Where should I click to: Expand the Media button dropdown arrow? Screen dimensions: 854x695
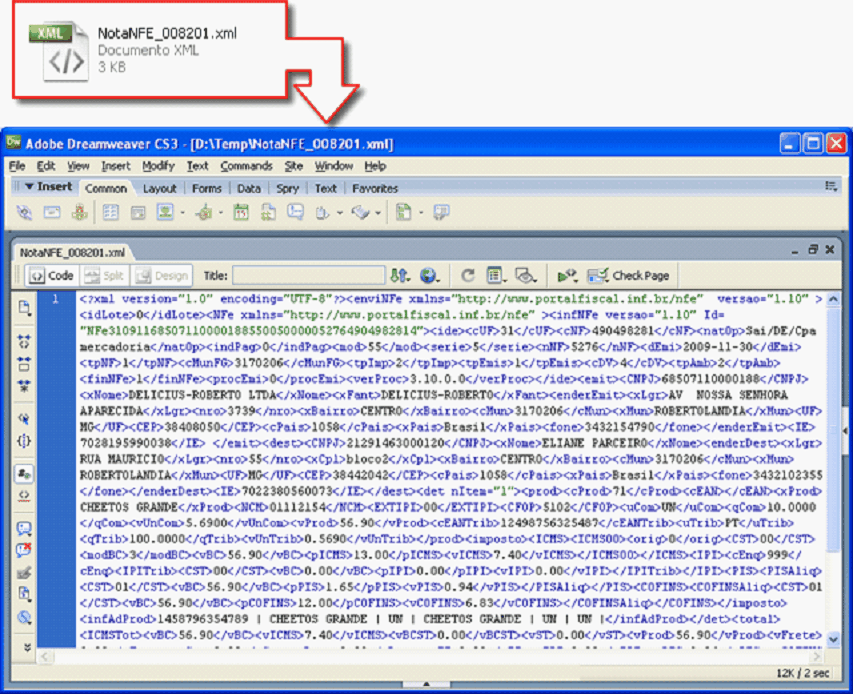click(x=221, y=212)
